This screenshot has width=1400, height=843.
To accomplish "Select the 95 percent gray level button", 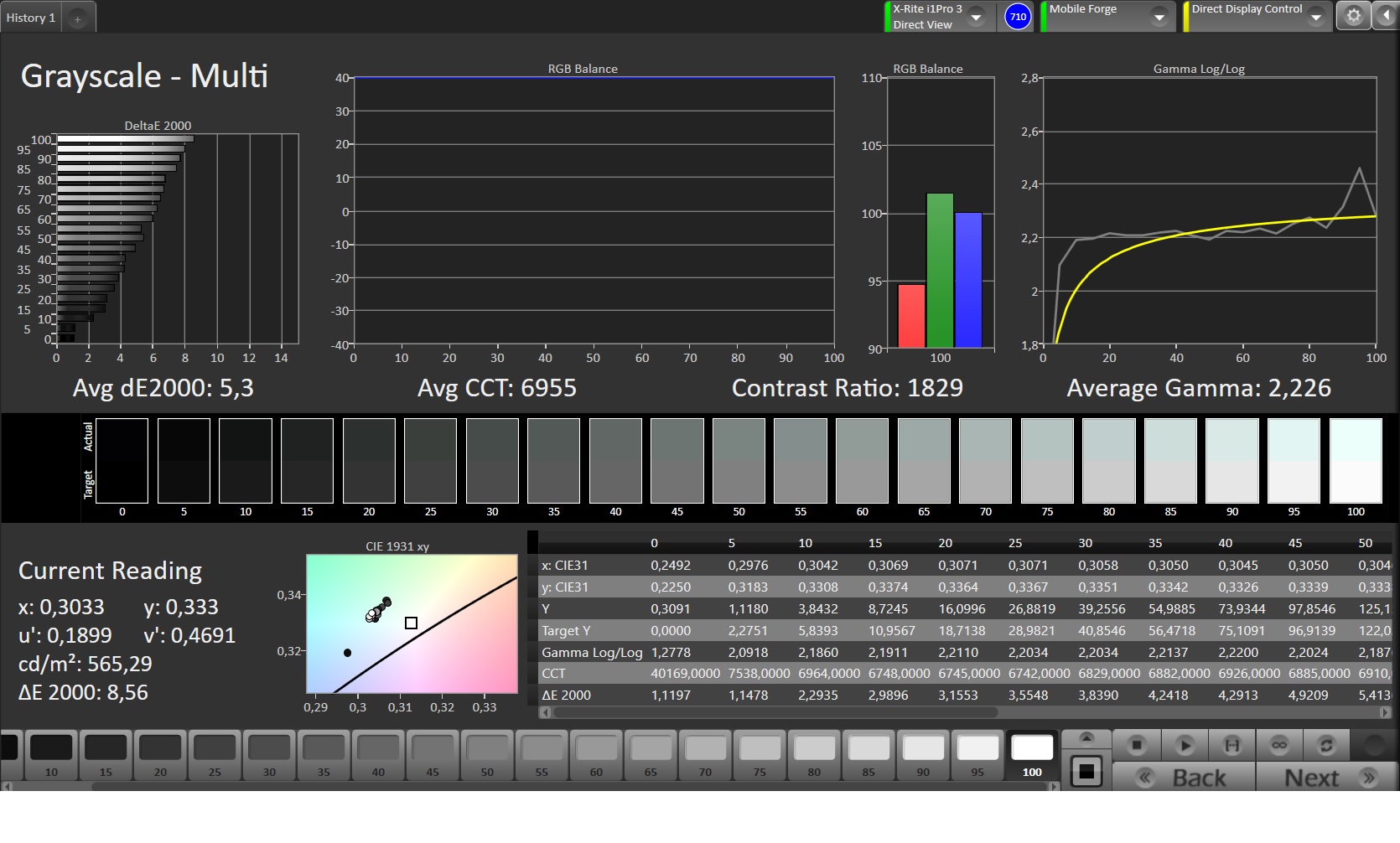I will coord(977,755).
